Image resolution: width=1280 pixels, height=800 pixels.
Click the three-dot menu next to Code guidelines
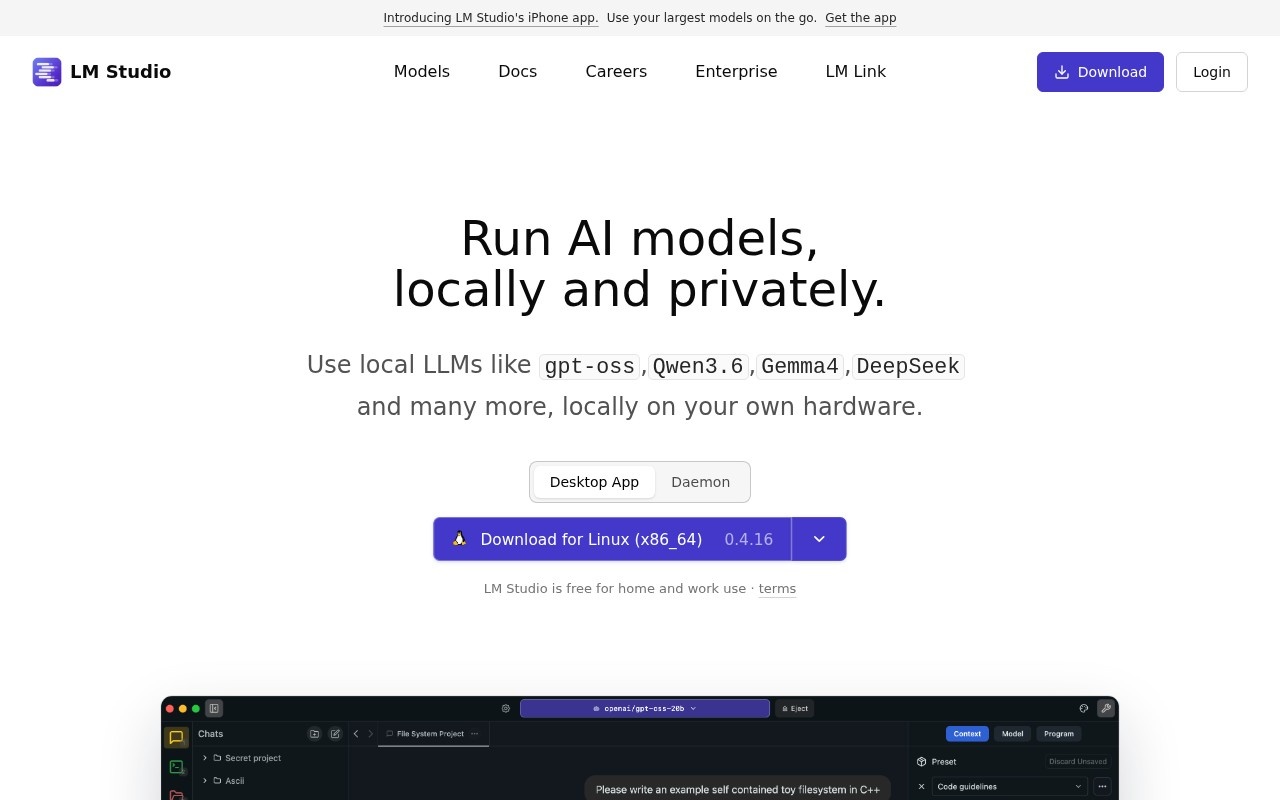[1102, 787]
